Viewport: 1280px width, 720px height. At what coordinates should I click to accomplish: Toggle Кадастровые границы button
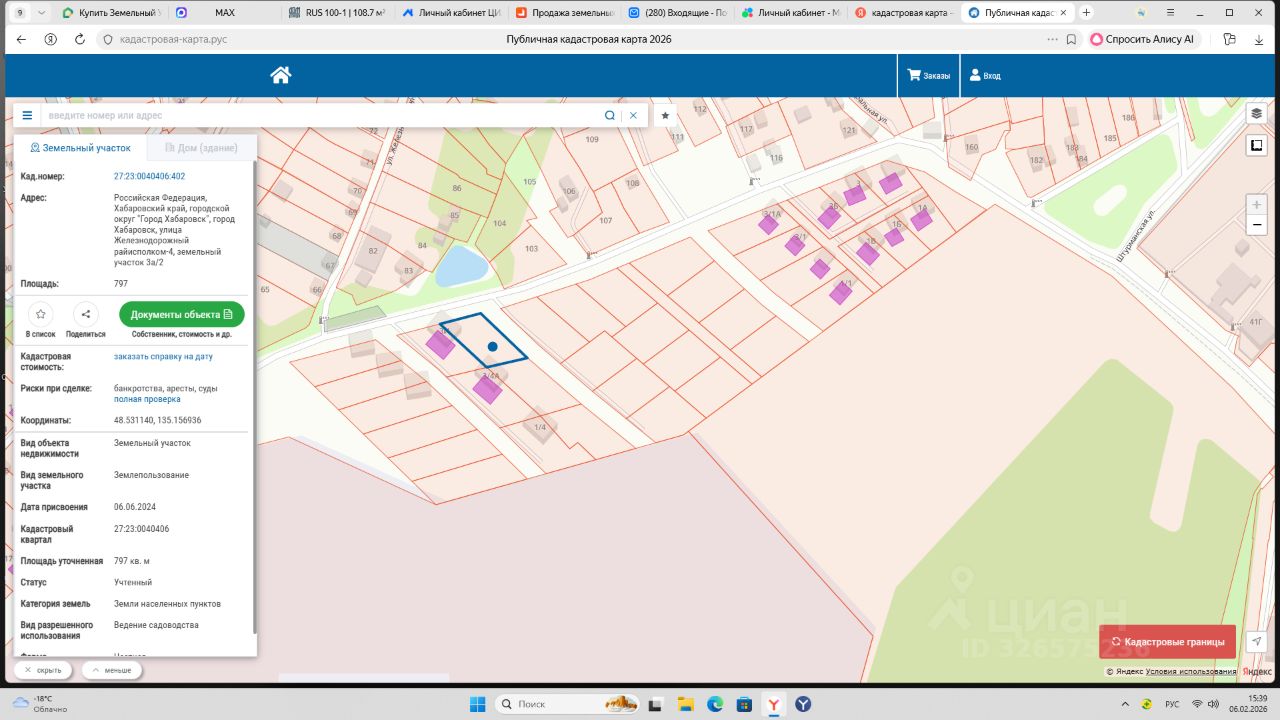point(1167,642)
